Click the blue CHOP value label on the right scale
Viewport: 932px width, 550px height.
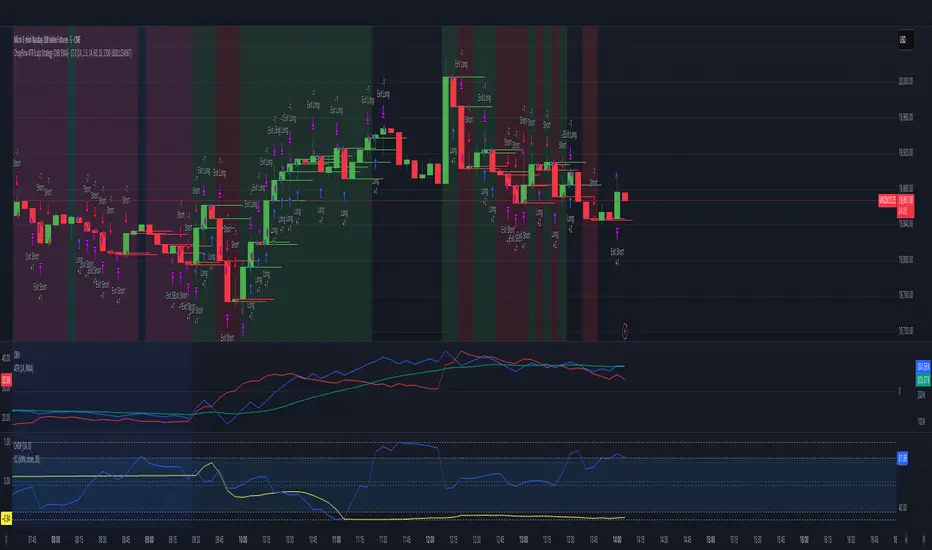click(x=902, y=458)
